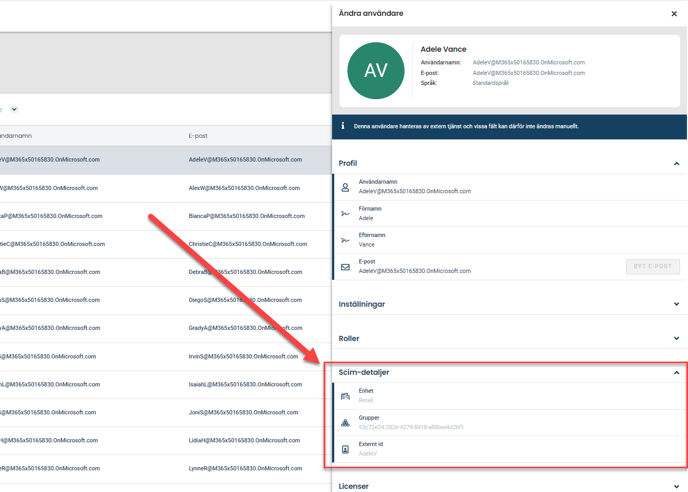This screenshot has width=688, height=492.
Task: Select the ChristieC email row
Action: (165, 244)
